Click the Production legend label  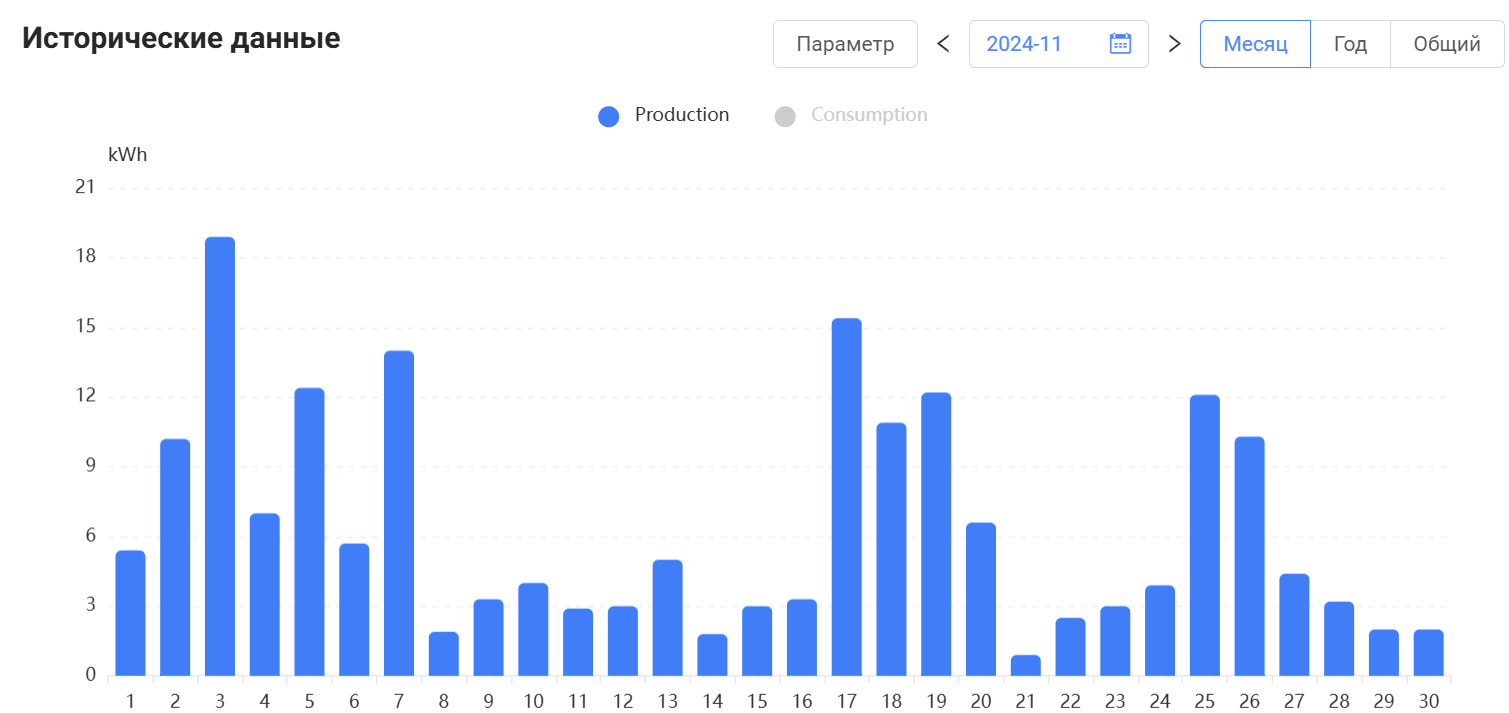pyautogui.click(x=682, y=115)
